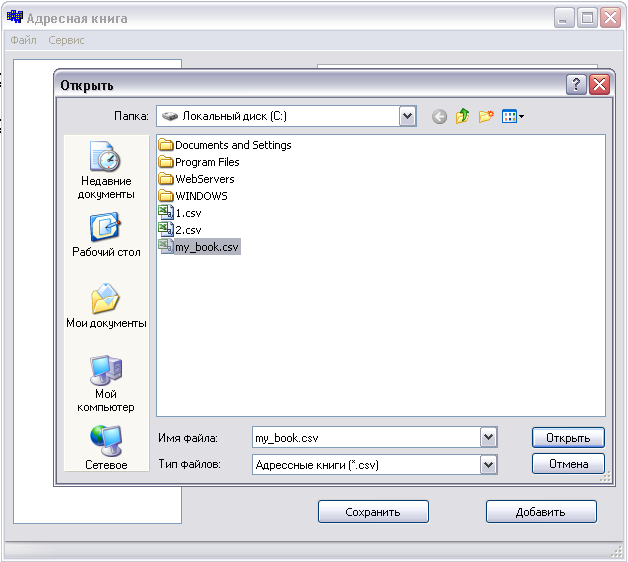
Task: Click Сохранить in the Адресная книга window
Action: (x=373, y=512)
